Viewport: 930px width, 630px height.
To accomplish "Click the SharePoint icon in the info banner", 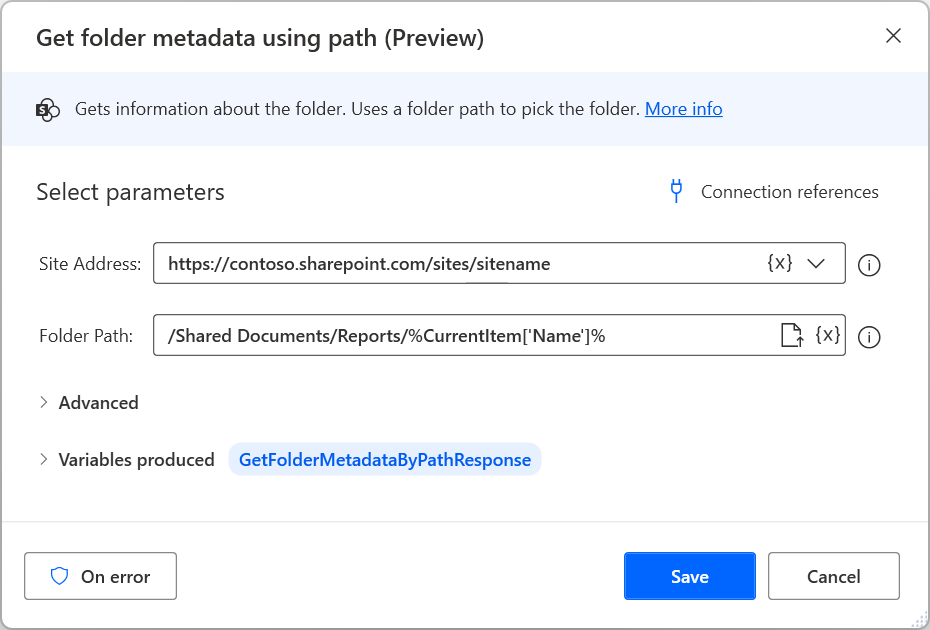I will pos(48,110).
